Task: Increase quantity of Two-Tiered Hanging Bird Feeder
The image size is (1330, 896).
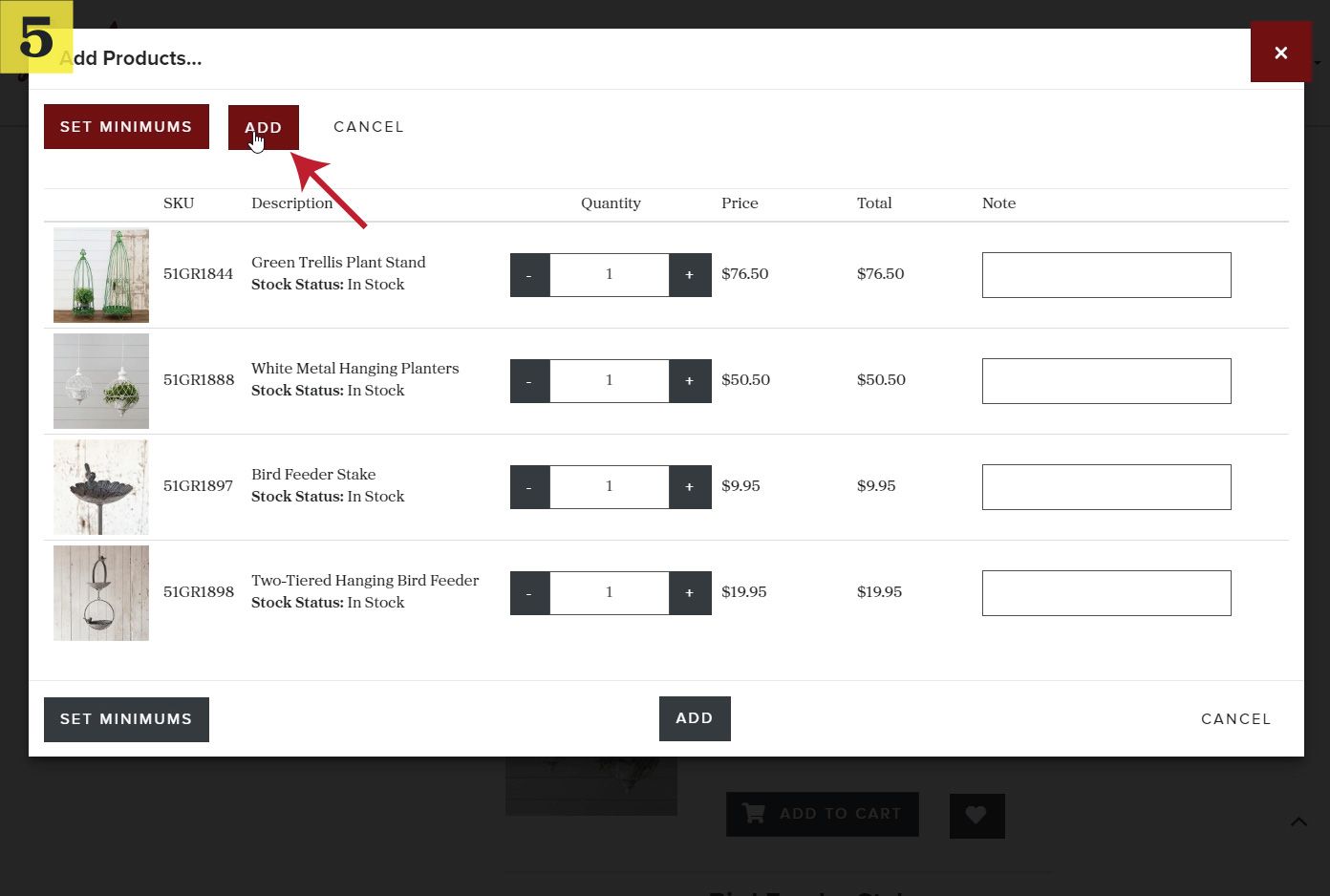Action: [x=690, y=593]
